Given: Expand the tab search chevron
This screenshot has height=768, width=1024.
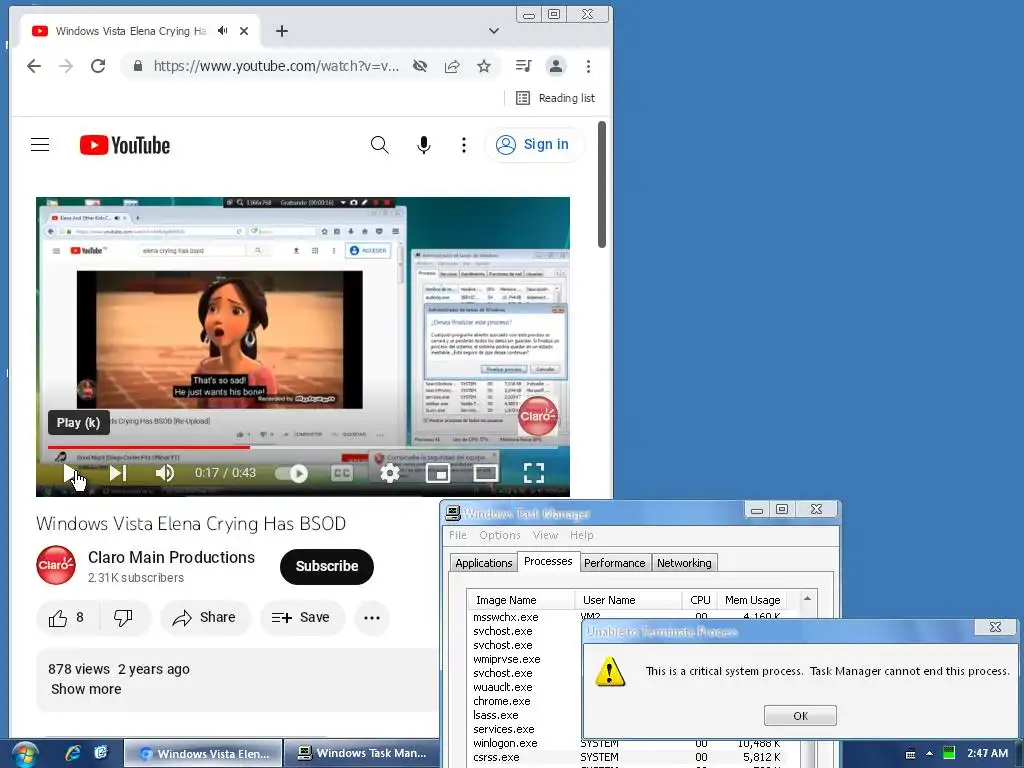Looking at the screenshot, I should click(494, 31).
